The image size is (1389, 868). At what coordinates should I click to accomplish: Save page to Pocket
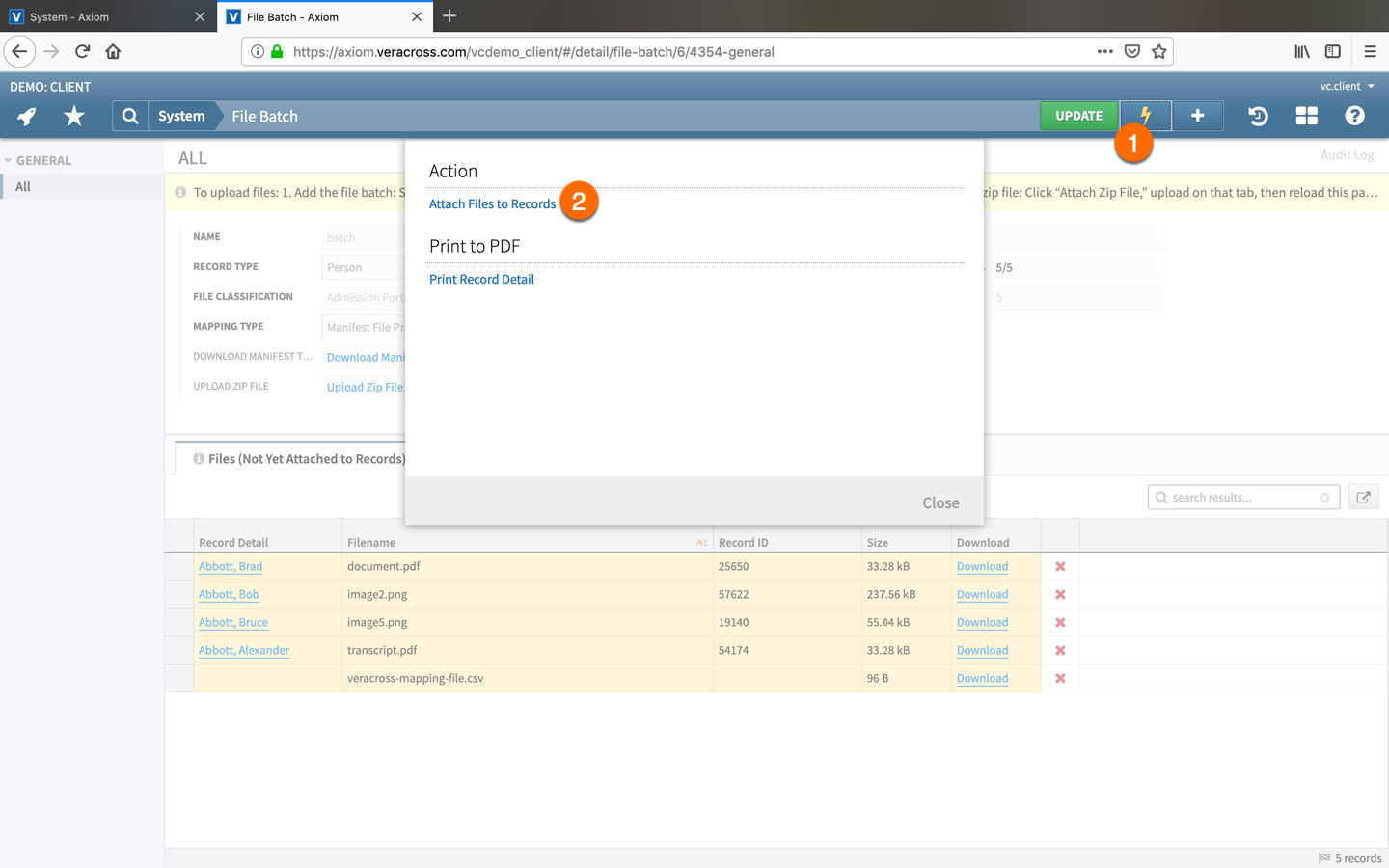pos(1132,51)
